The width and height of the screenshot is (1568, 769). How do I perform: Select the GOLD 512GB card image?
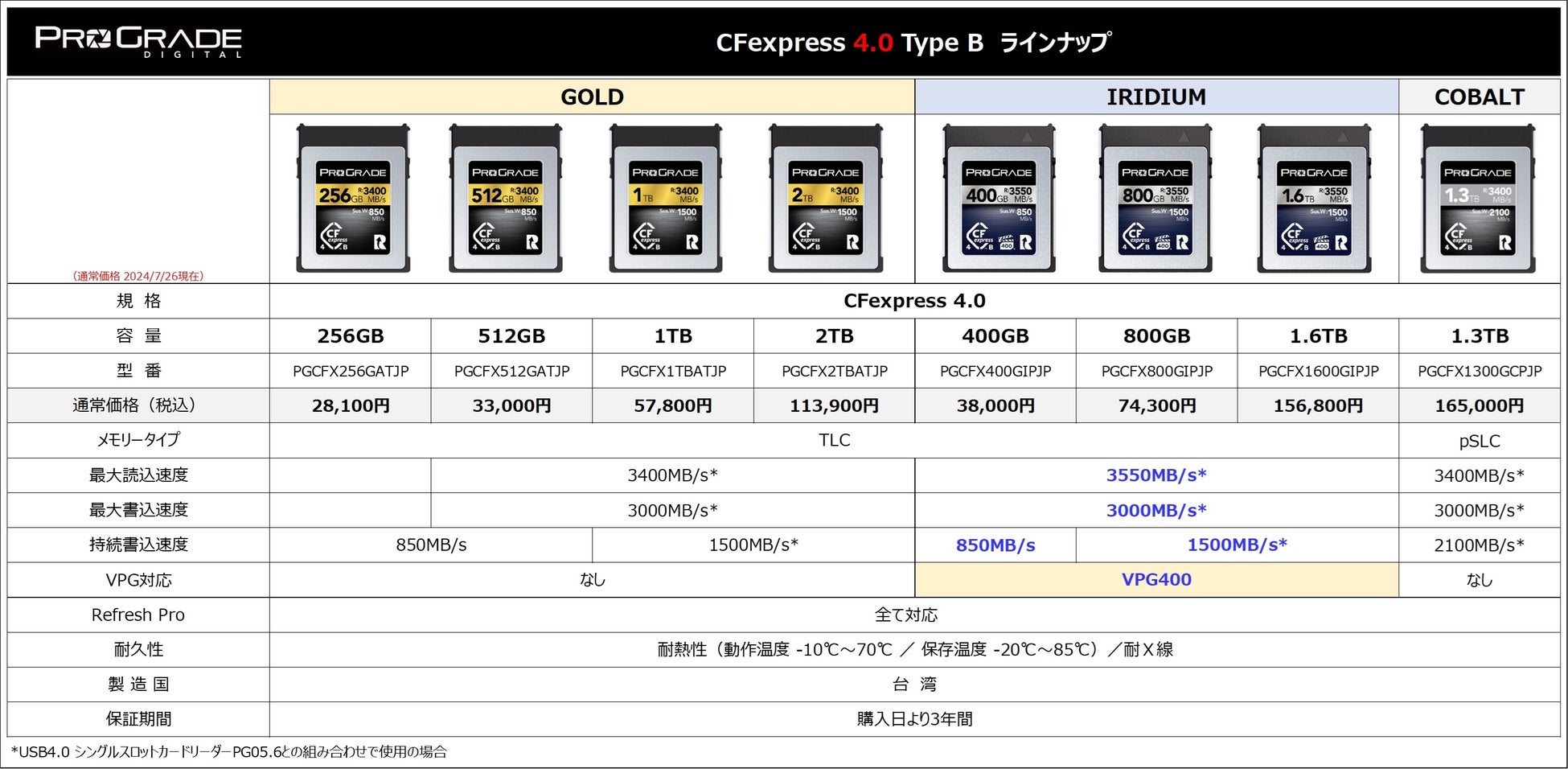(x=506, y=198)
